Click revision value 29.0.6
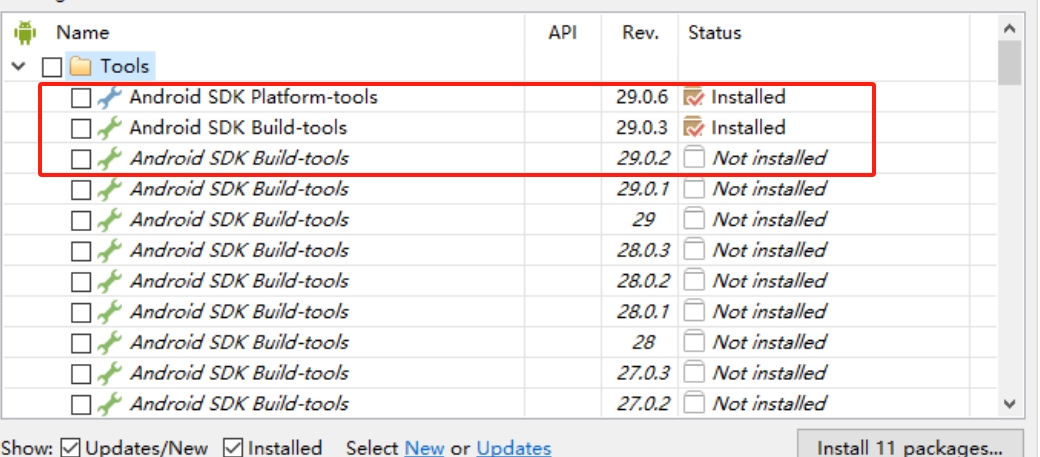The width and height of the screenshot is (1040, 457). pyautogui.click(x=643, y=98)
